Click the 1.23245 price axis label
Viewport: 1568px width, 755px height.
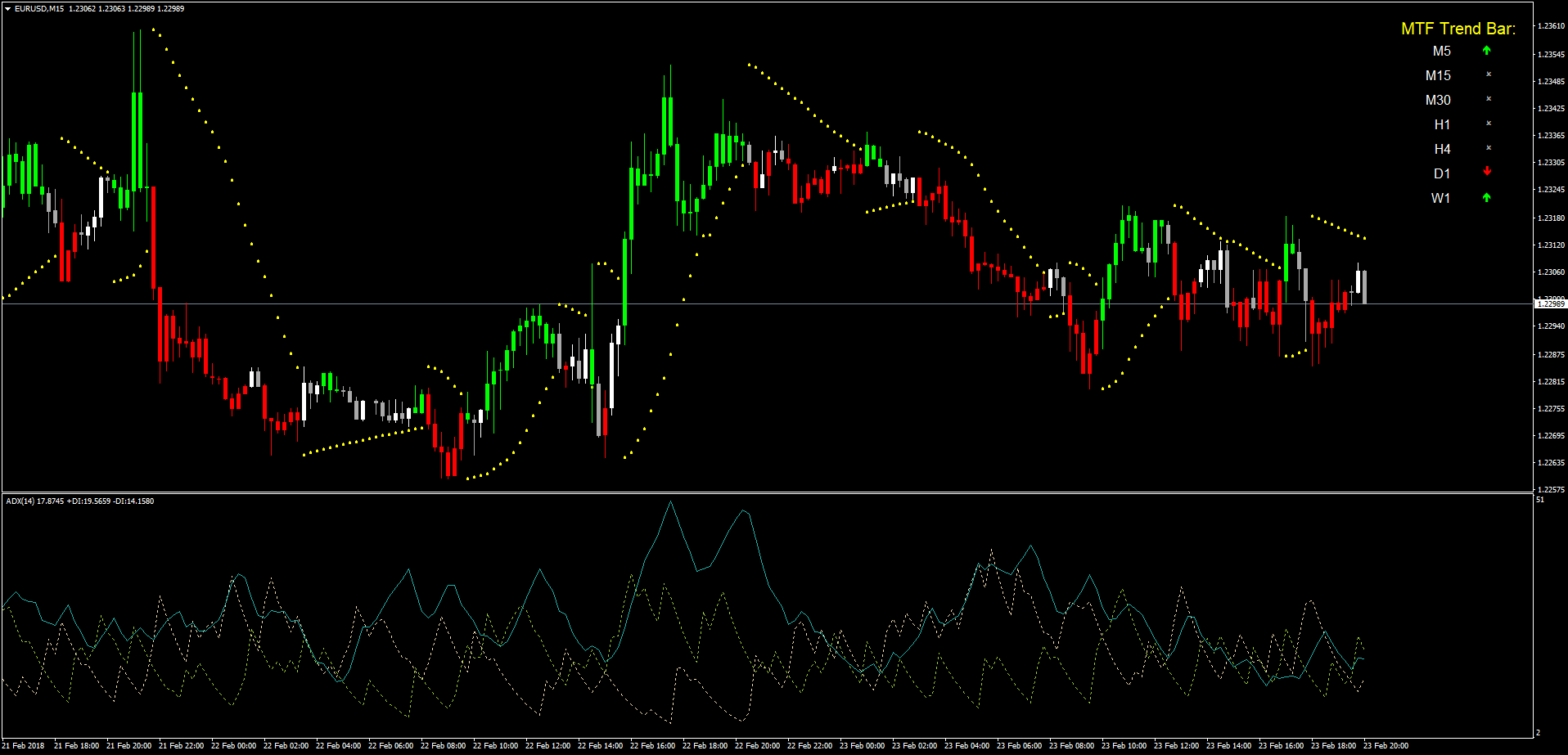(1551, 190)
